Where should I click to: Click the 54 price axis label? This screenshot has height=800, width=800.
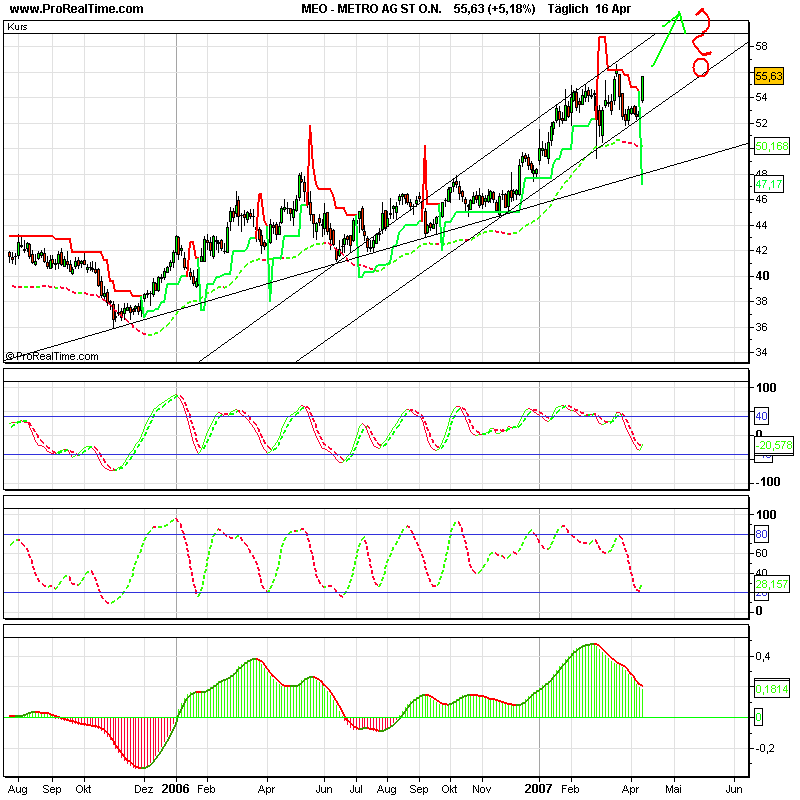[761, 97]
